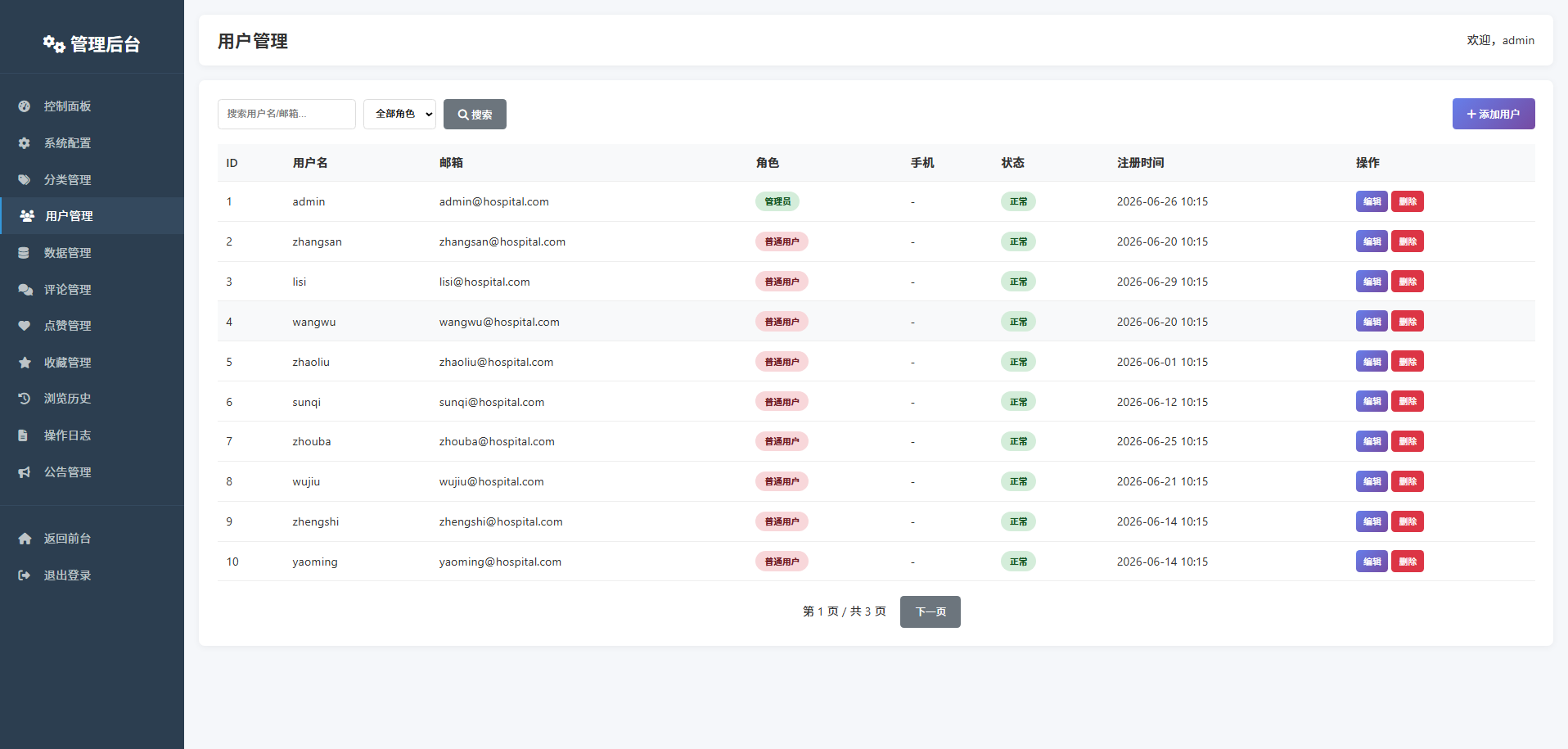The width and height of the screenshot is (1568, 749).
Task: Open the 全部角色 role filter dropdown
Action: (x=399, y=114)
